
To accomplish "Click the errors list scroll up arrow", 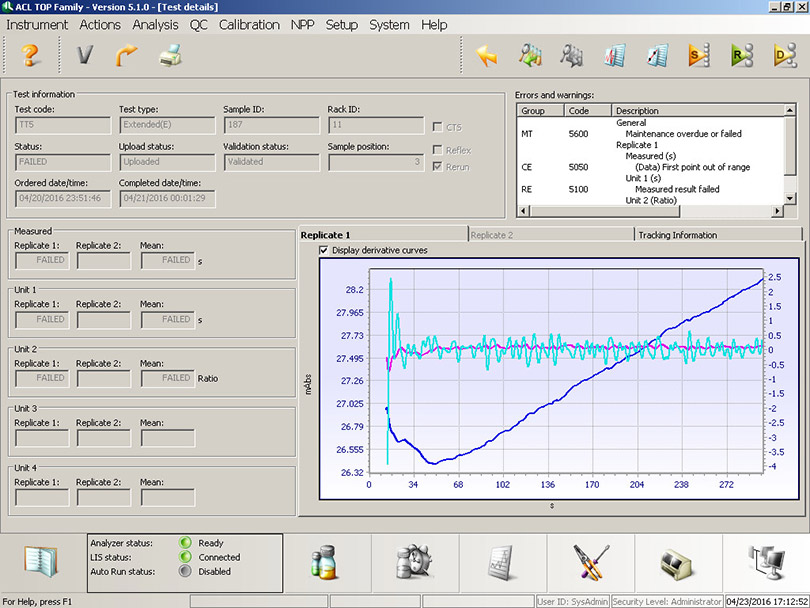I will [x=789, y=110].
